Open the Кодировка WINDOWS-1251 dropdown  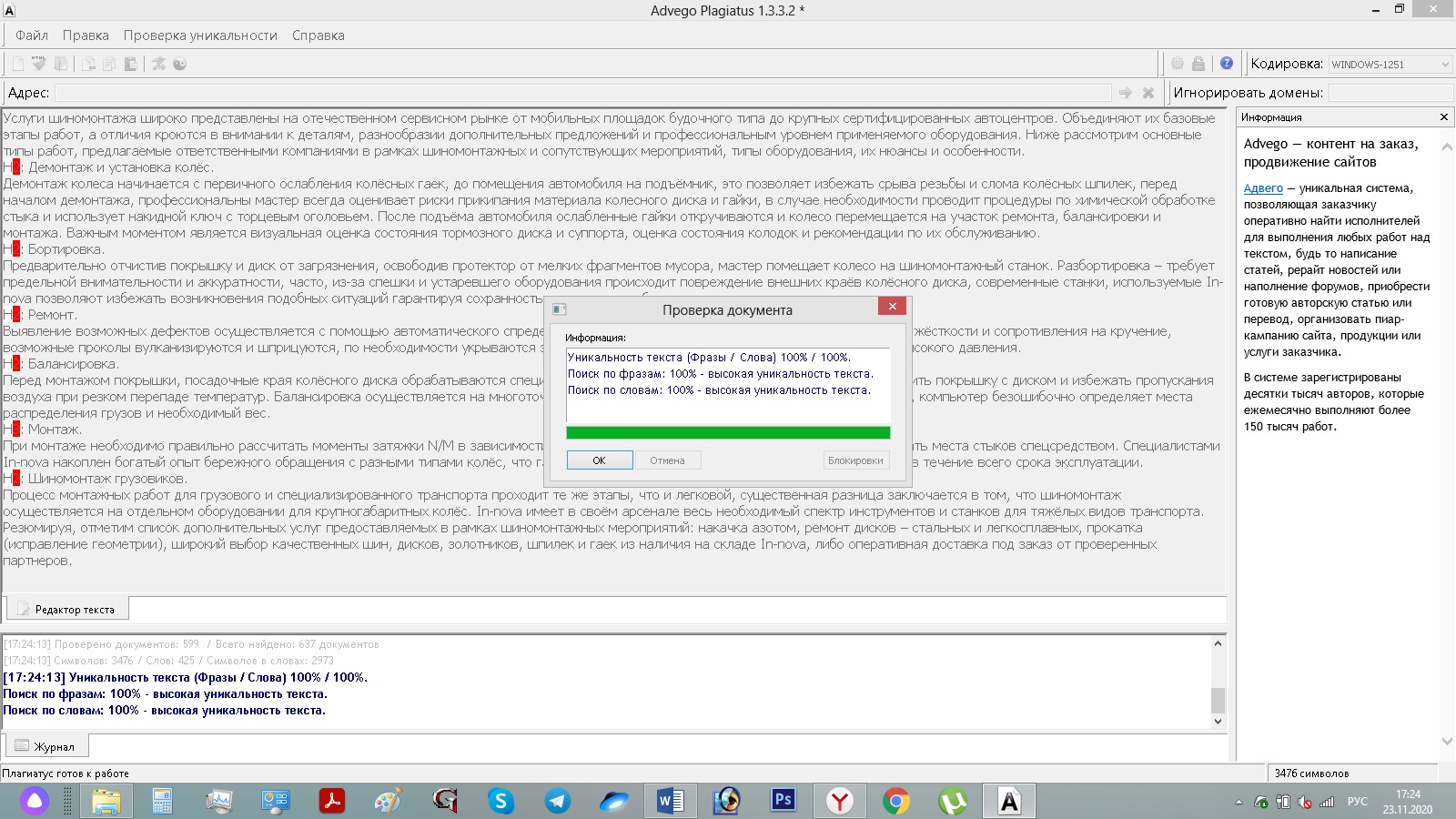pos(1390,64)
